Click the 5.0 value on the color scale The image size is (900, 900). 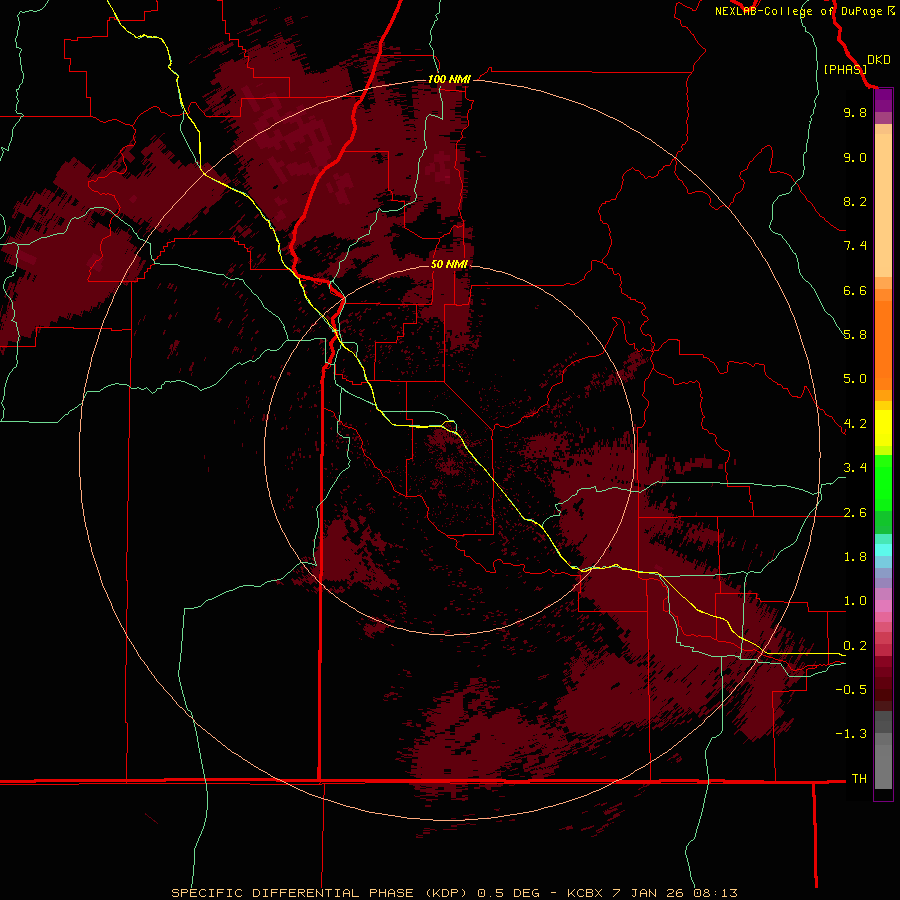click(x=855, y=379)
